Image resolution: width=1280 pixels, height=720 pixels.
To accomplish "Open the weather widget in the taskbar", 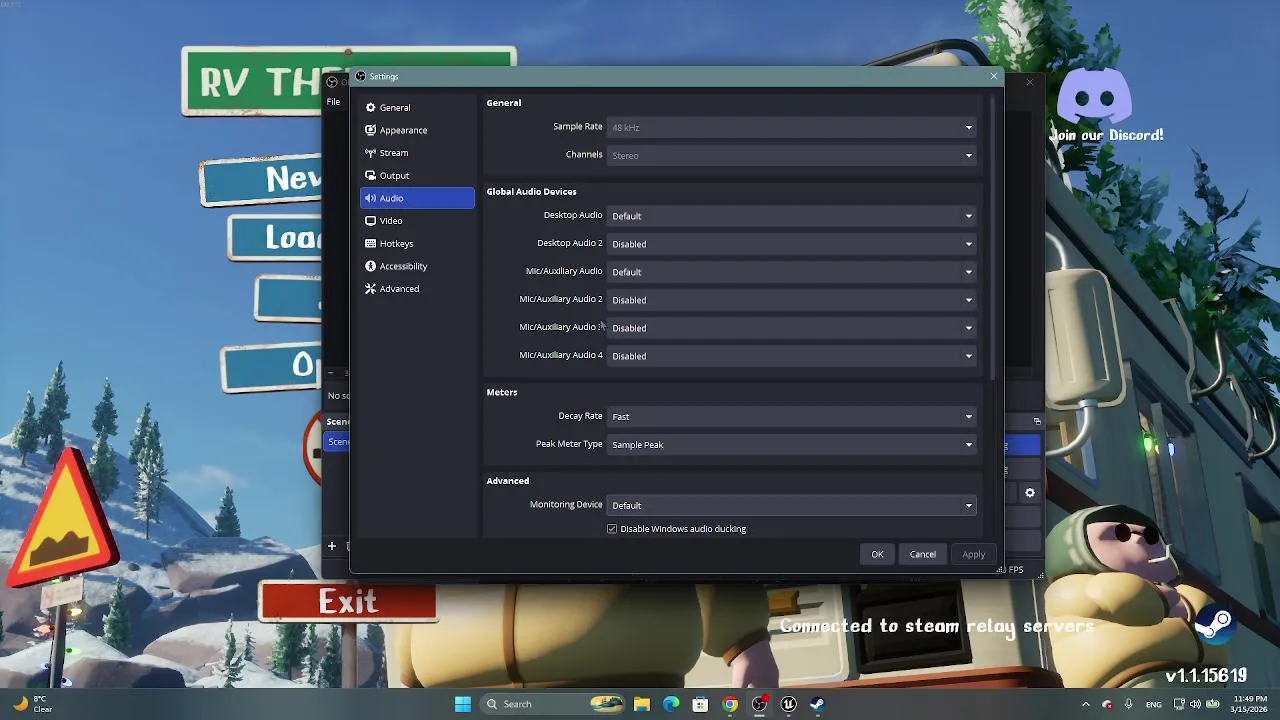I will click(32, 704).
